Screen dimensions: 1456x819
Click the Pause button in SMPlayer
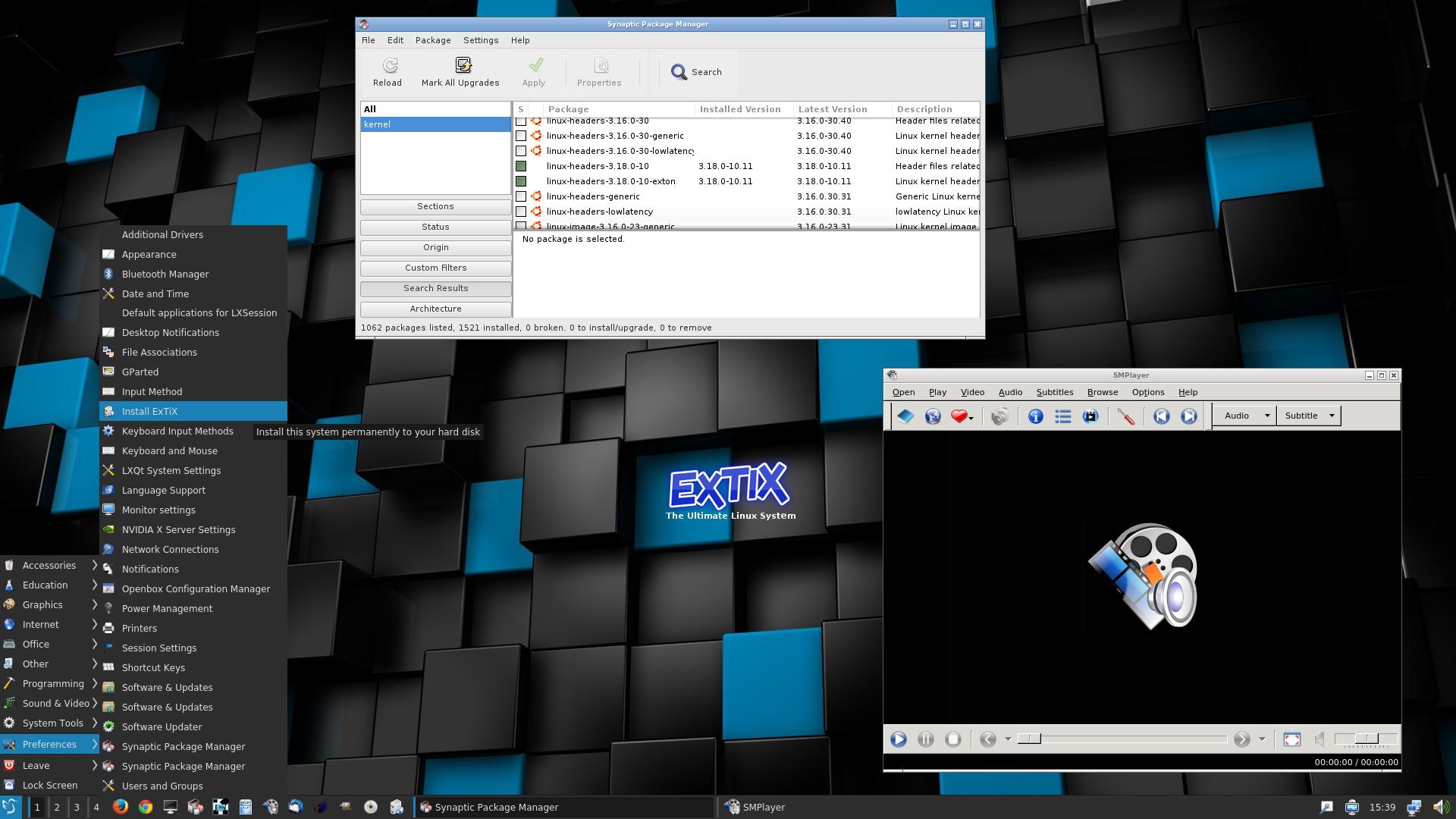tap(925, 739)
